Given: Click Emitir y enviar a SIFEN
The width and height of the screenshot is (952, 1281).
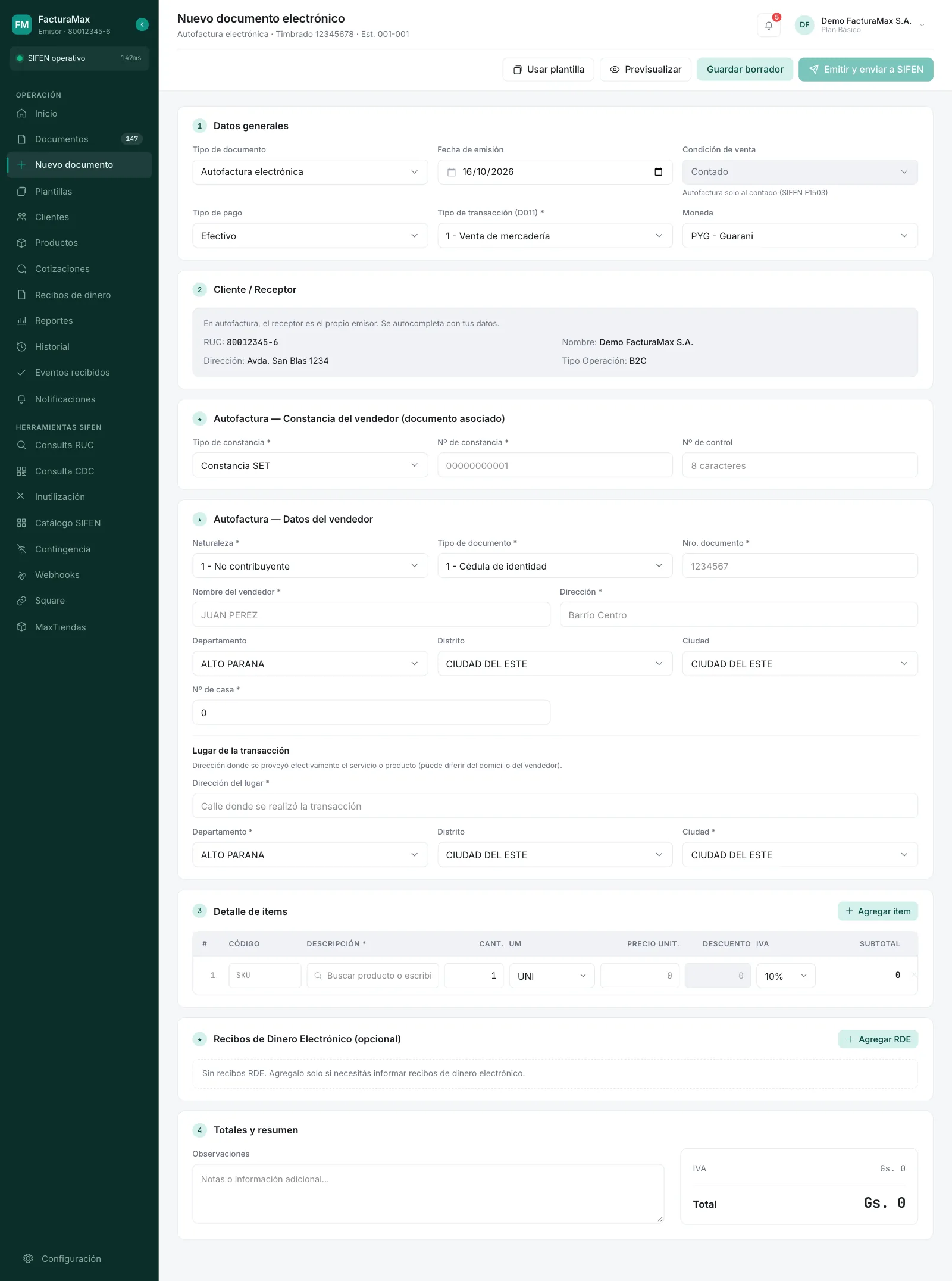Looking at the screenshot, I should click(x=866, y=70).
